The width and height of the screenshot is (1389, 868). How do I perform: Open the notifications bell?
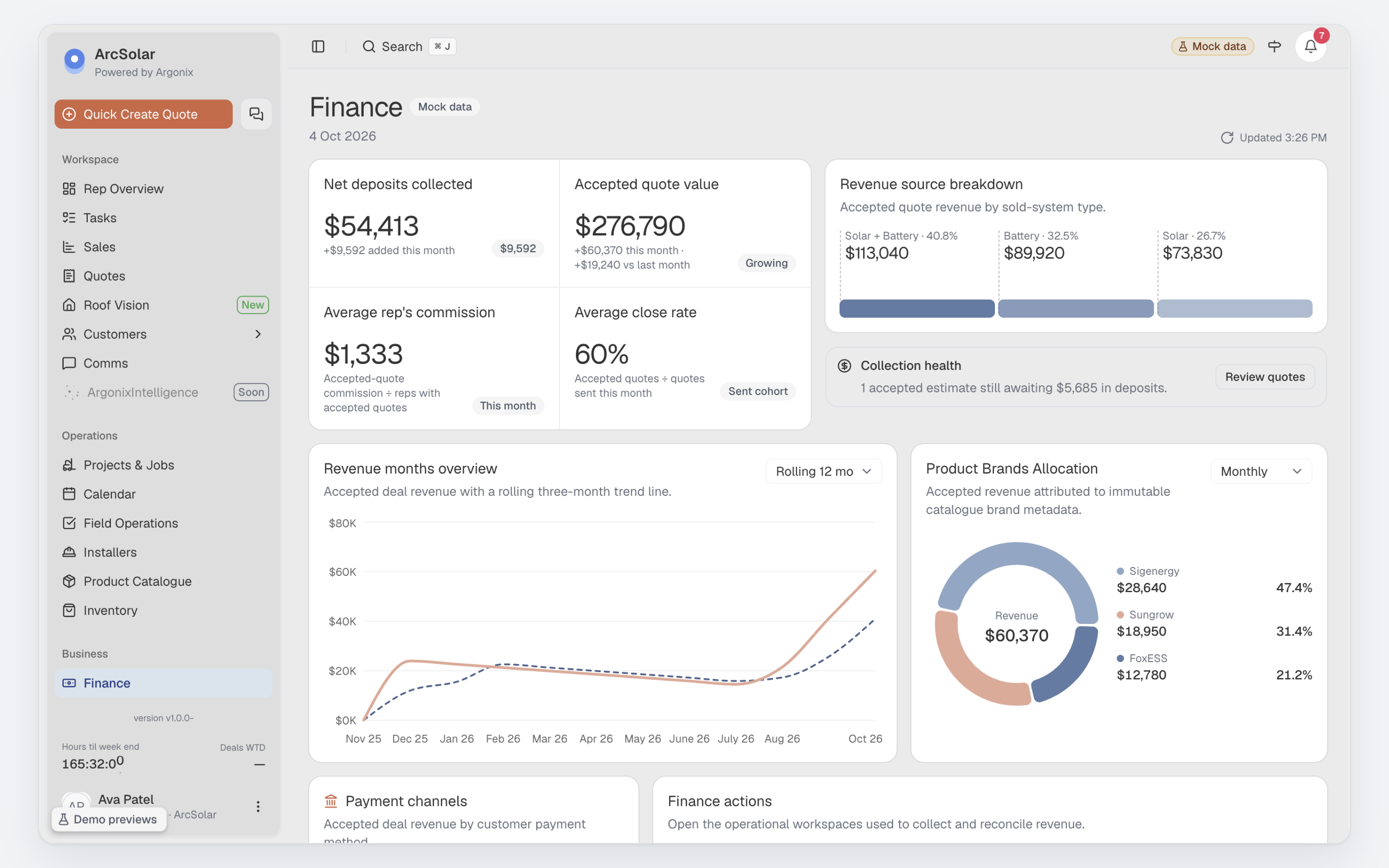[x=1310, y=46]
